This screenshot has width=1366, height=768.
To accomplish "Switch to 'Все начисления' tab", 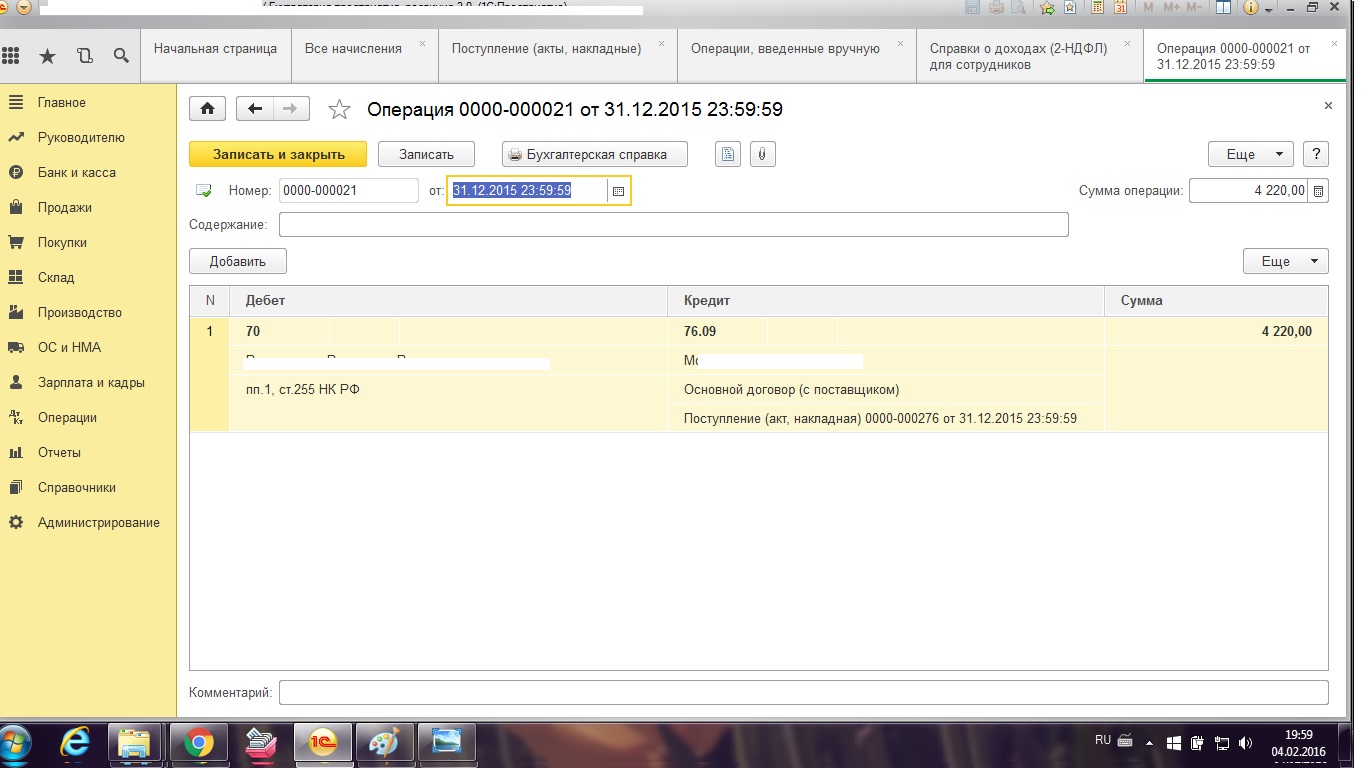I will (353, 48).
